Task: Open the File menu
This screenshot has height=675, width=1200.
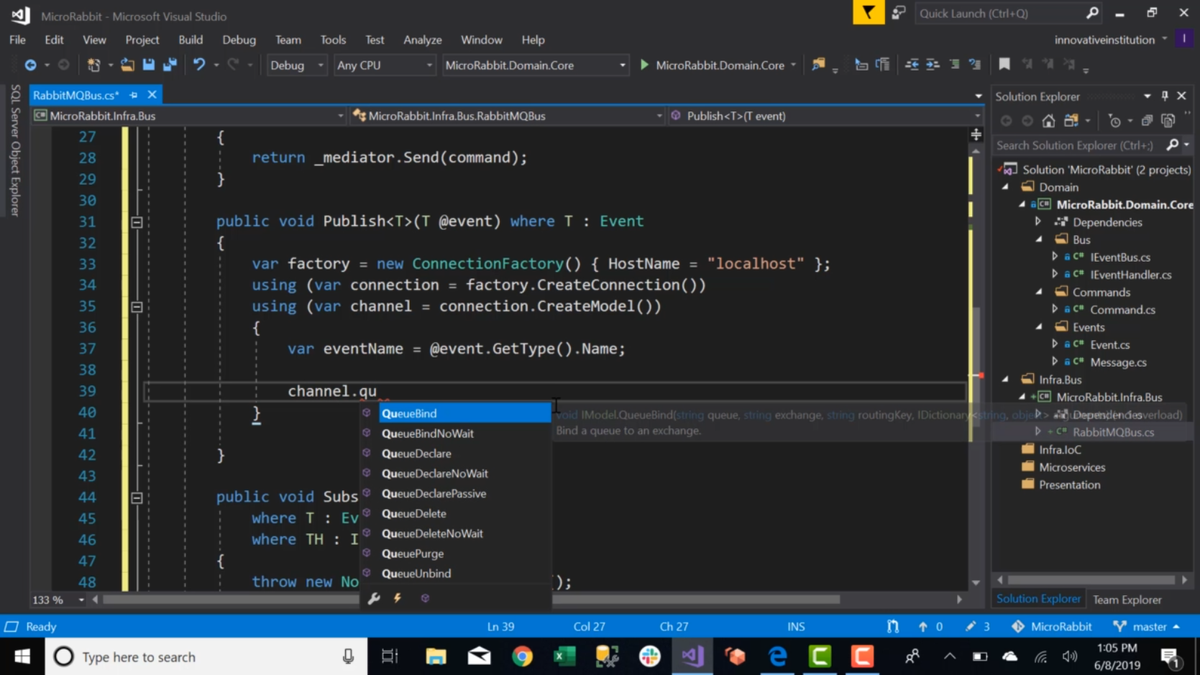Action: point(18,40)
